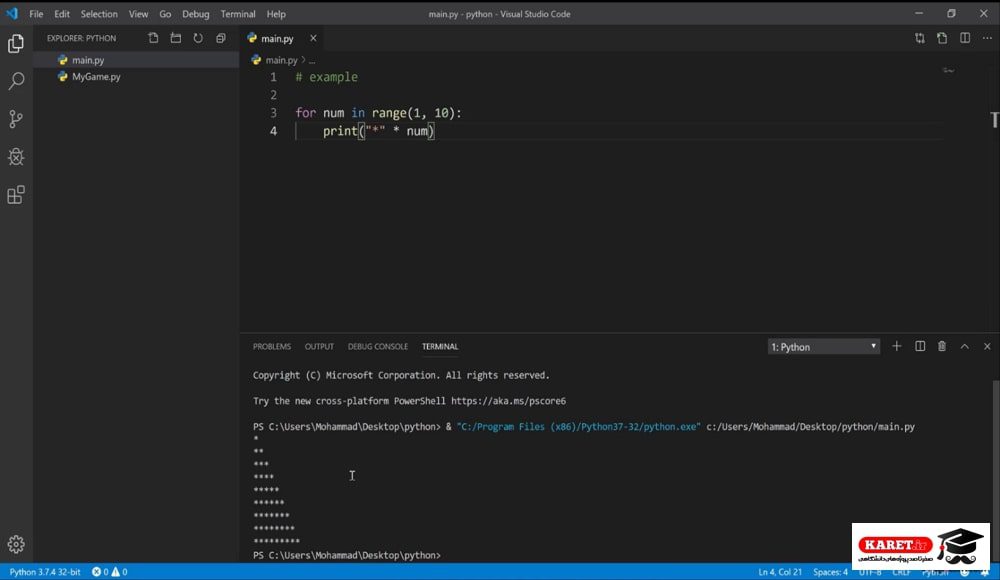Click the breadcrumb ellipsis after main.py
The width and height of the screenshot is (1000, 580).
pyautogui.click(x=312, y=60)
